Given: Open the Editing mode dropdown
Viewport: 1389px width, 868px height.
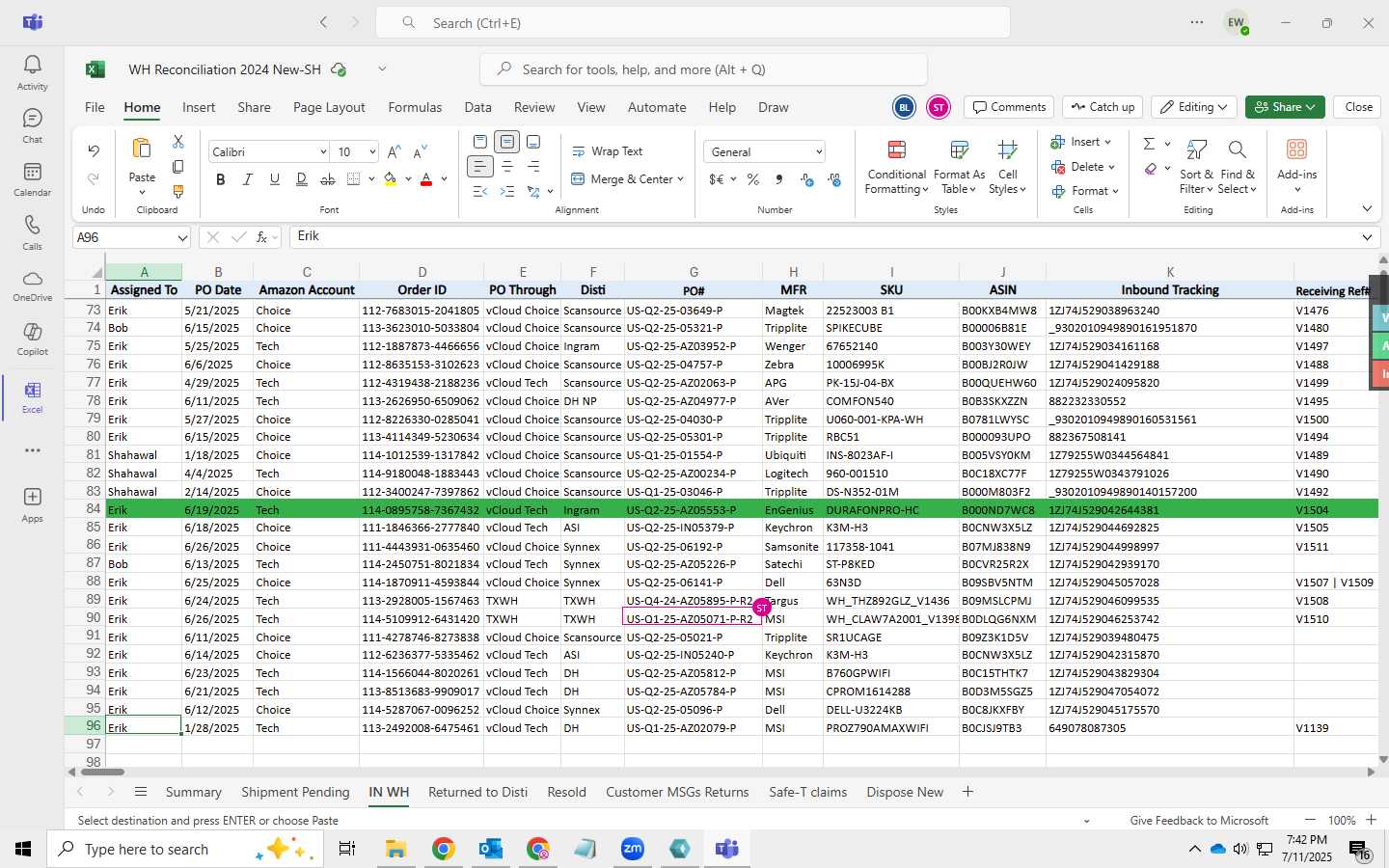Looking at the screenshot, I should pyautogui.click(x=1194, y=107).
